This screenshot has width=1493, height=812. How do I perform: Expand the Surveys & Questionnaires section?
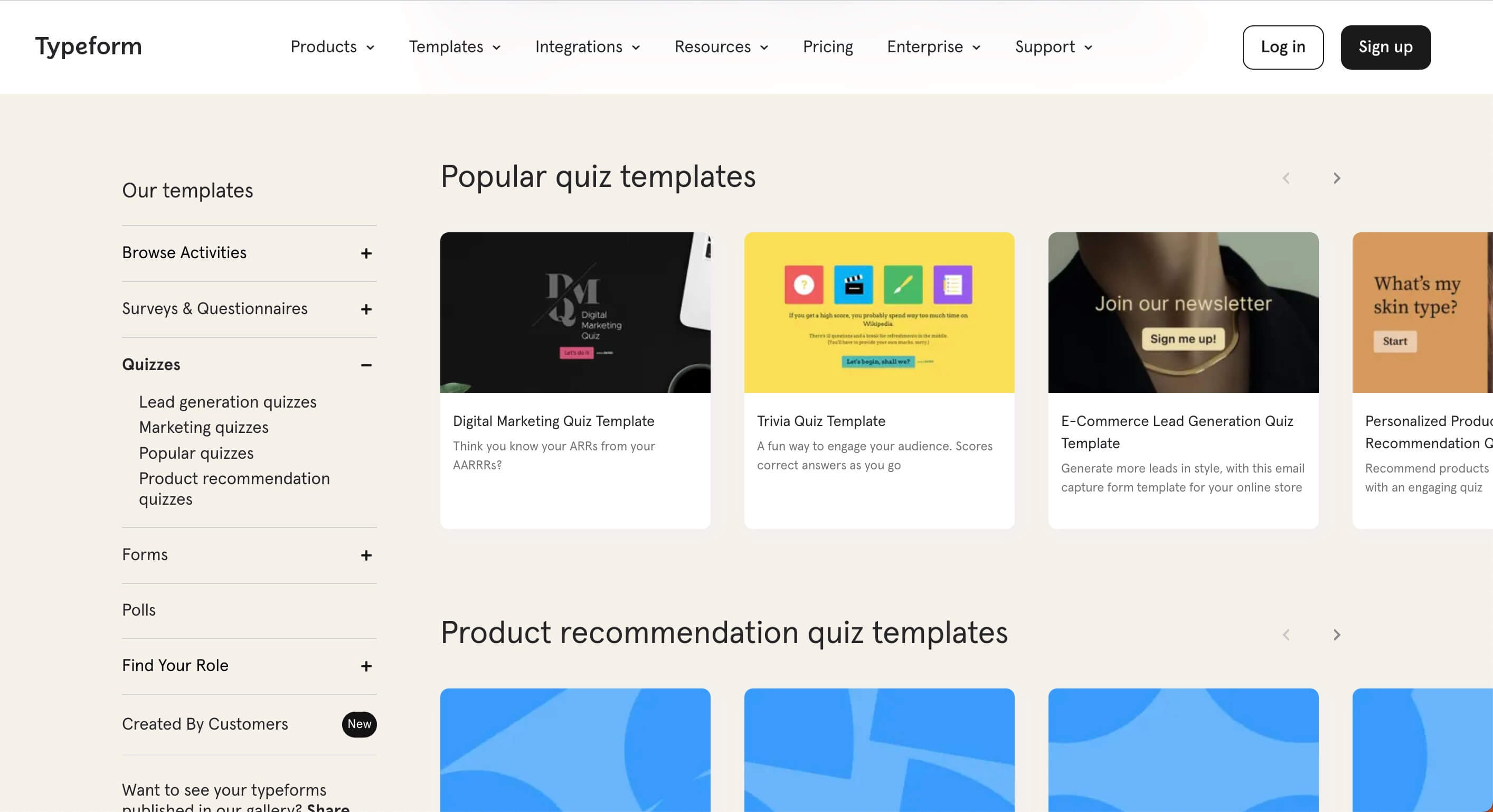365,309
